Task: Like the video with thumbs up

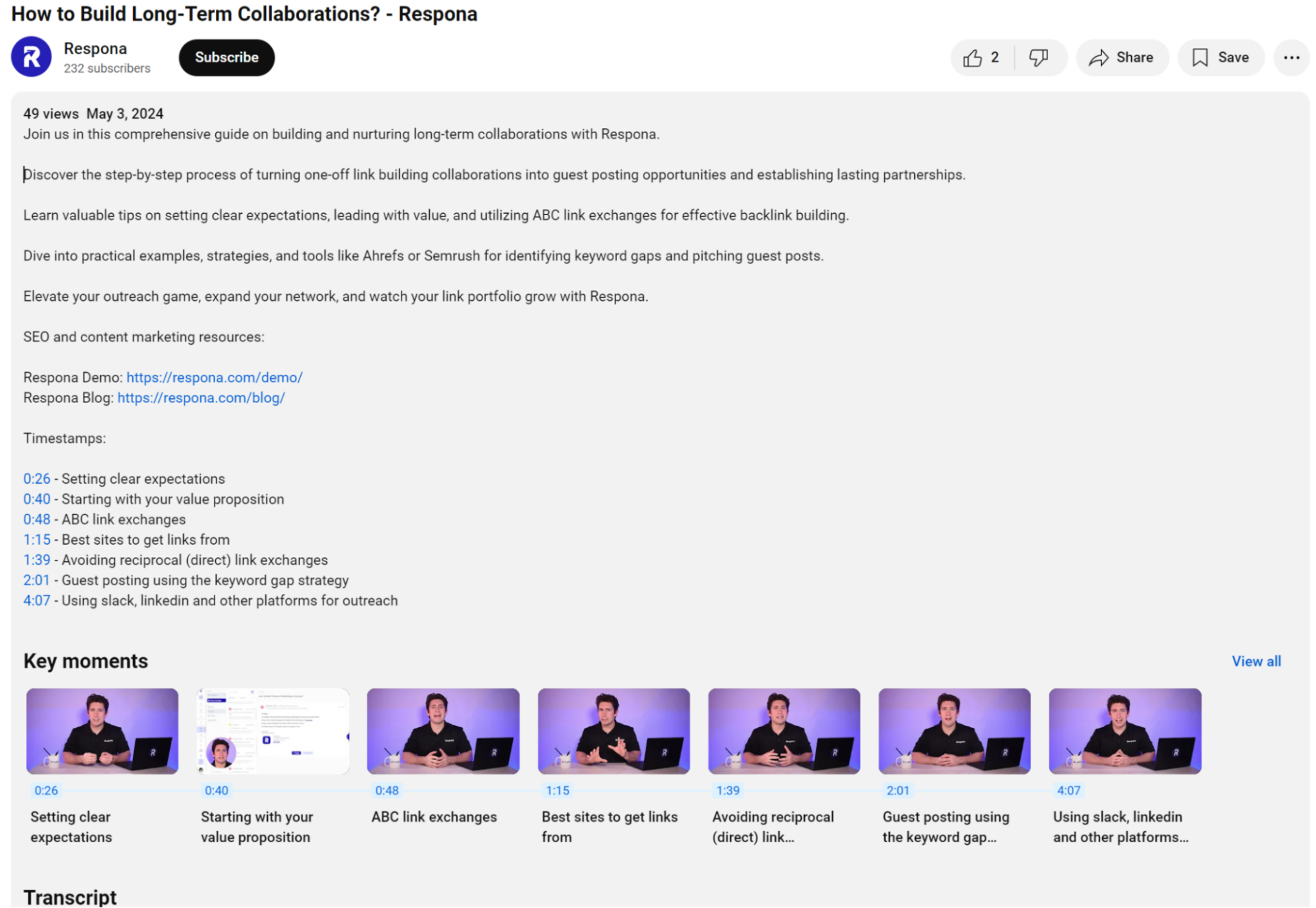Action: (x=982, y=58)
